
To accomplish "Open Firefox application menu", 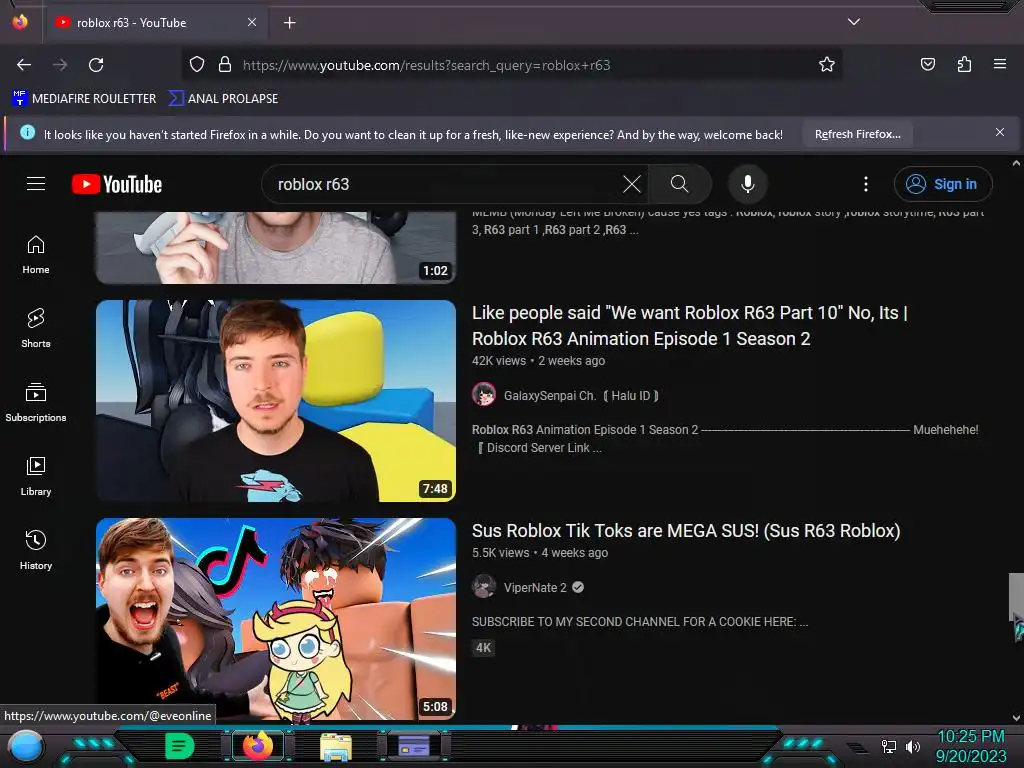I will click(1000, 65).
